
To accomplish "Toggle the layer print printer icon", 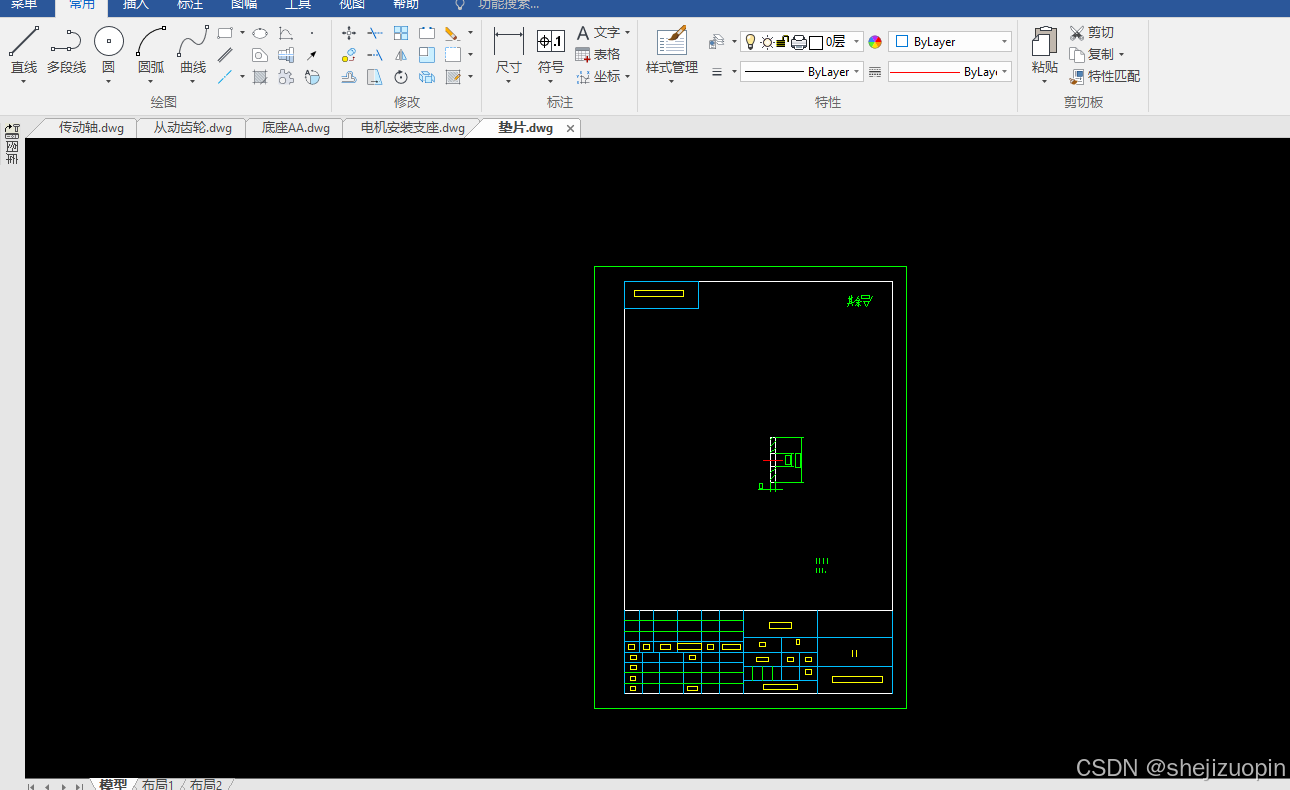I will [x=799, y=42].
